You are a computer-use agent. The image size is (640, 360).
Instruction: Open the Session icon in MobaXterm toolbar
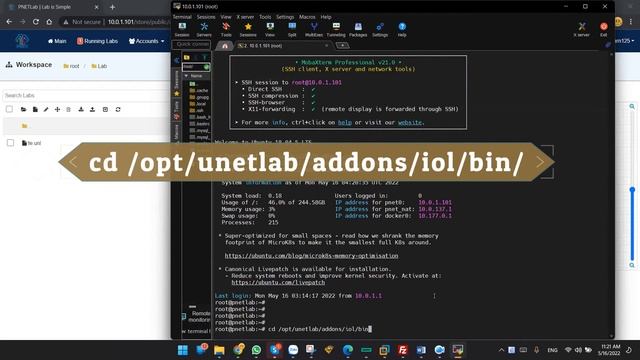pos(182,29)
